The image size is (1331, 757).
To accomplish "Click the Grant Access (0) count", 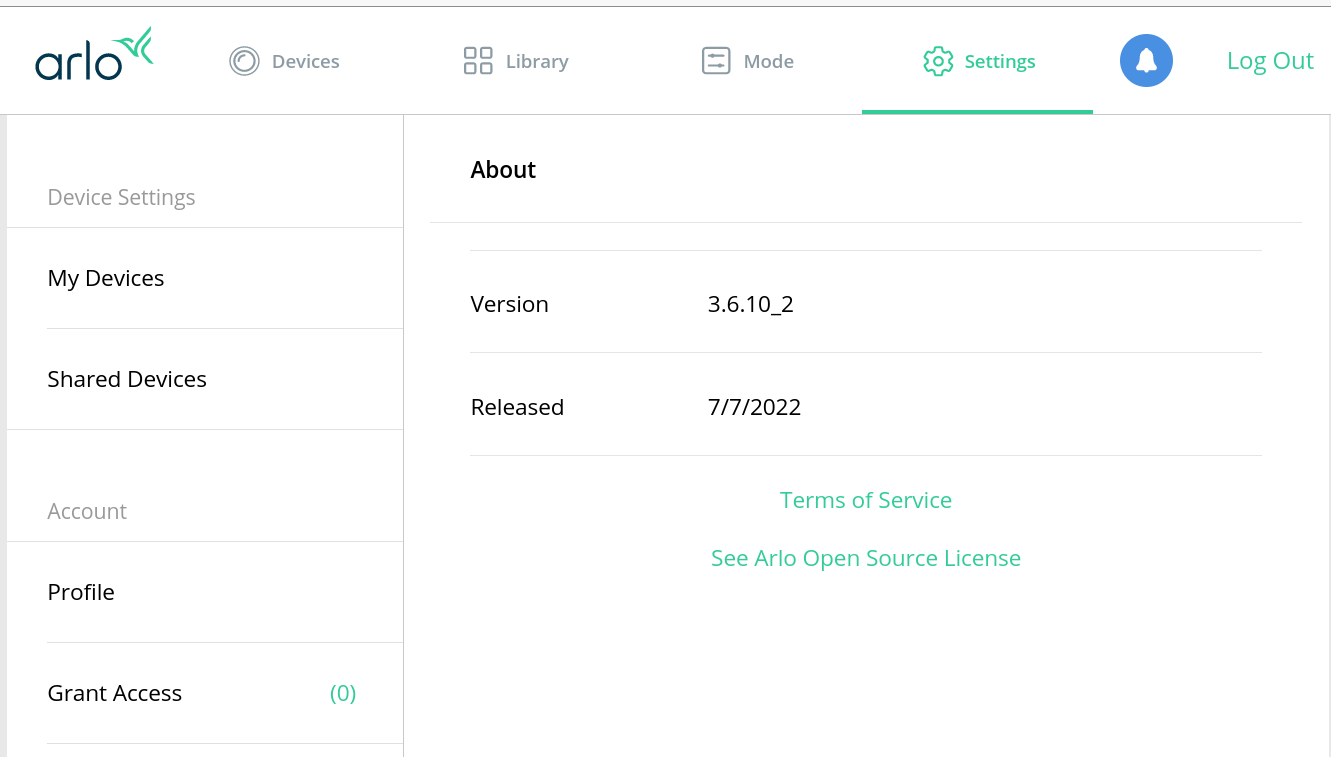I will click(343, 693).
